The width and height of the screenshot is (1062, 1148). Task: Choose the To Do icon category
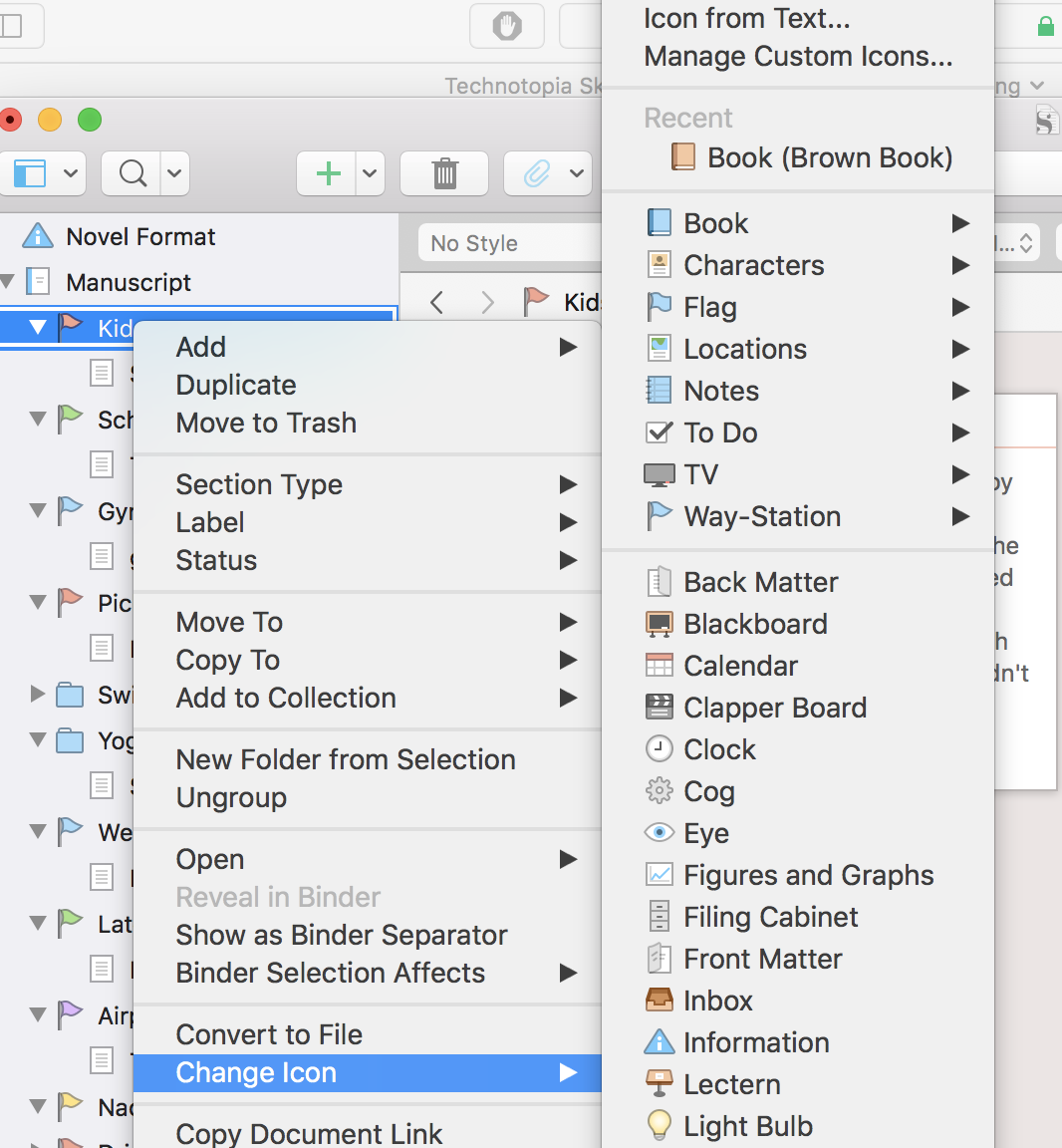click(x=798, y=431)
